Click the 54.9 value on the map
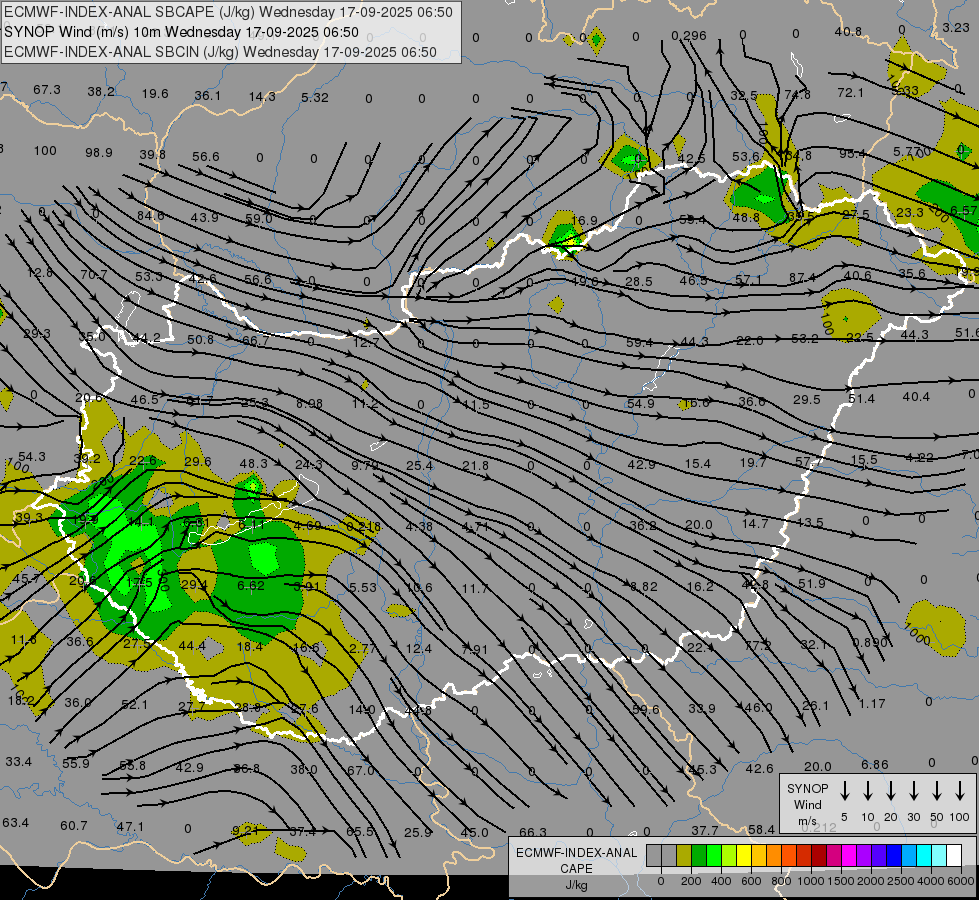 pos(641,403)
